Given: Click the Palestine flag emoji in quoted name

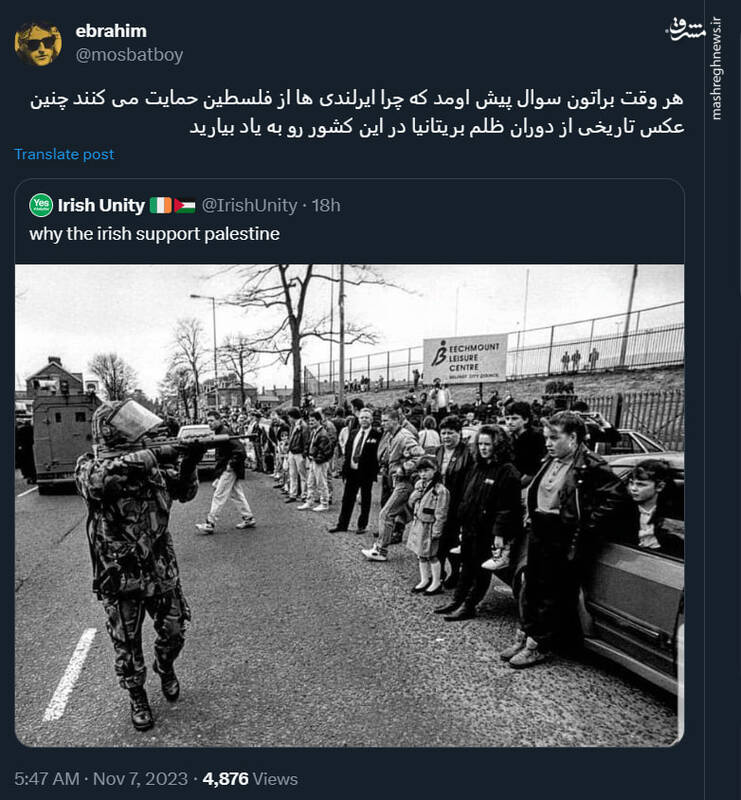Looking at the screenshot, I should (184, 206).
